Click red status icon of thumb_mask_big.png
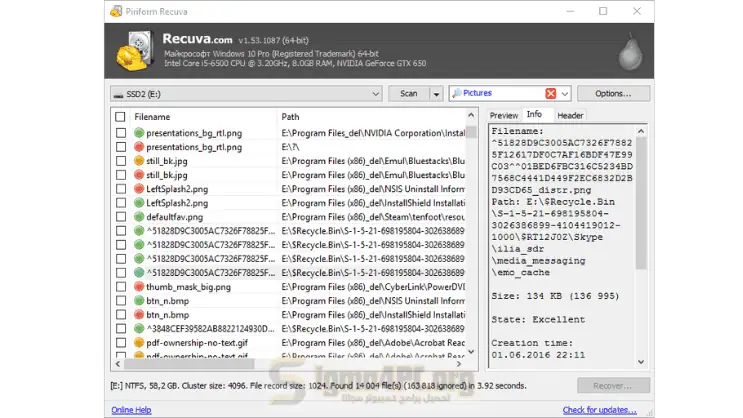 point(139,286)
